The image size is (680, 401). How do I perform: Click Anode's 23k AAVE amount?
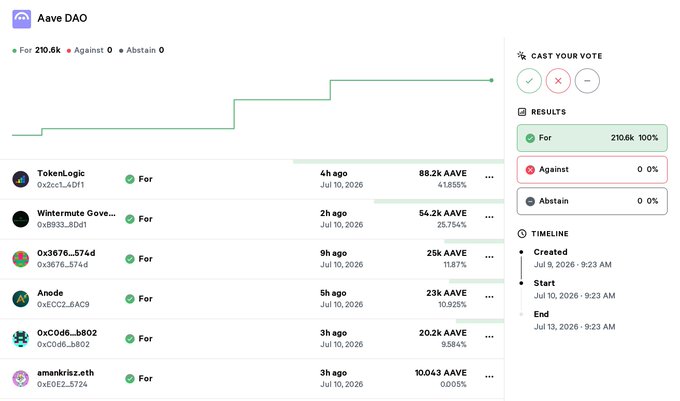(447, 293)
